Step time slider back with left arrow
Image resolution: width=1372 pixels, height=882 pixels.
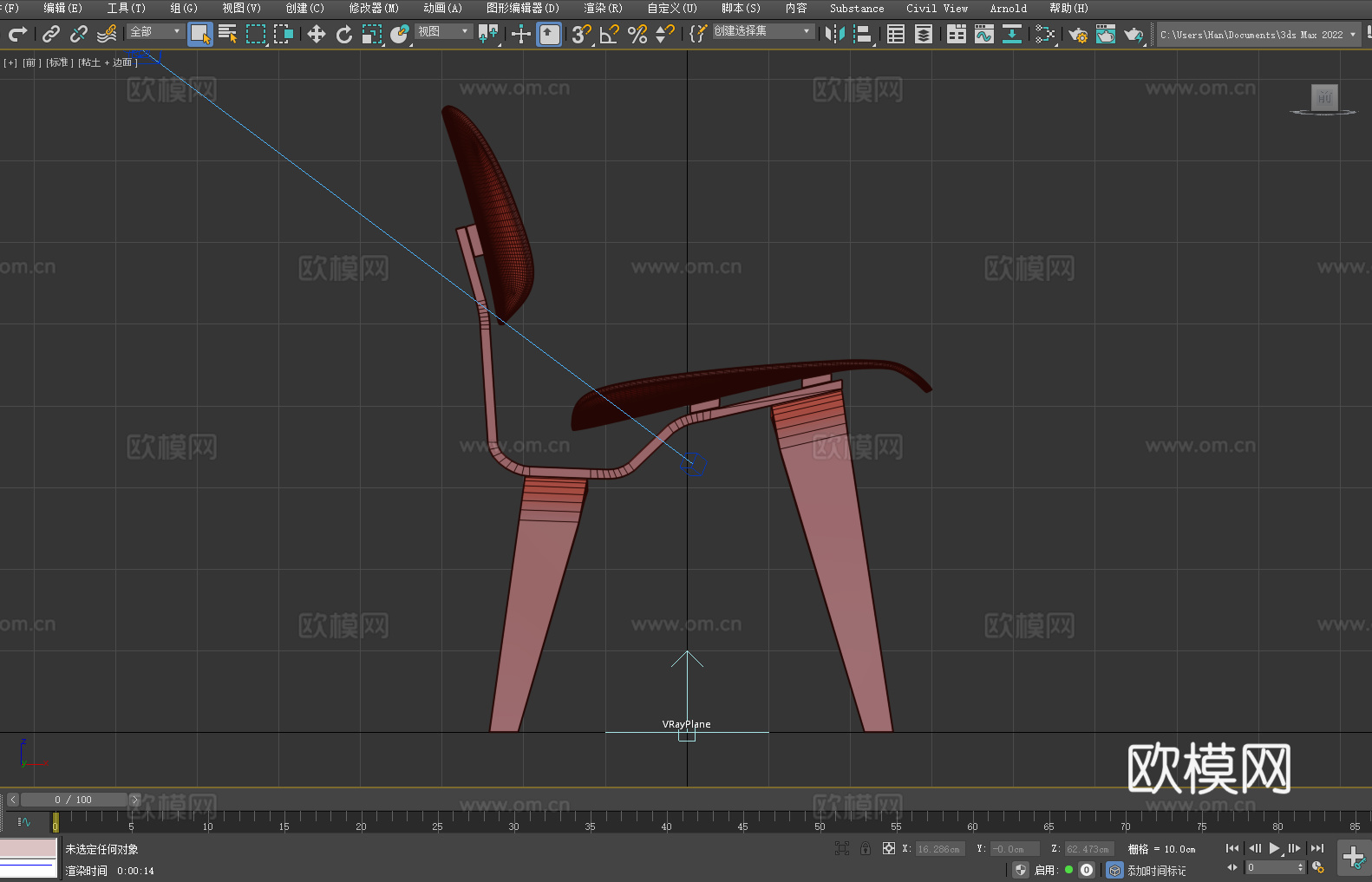pyautogui.click(x=12, y=800)
